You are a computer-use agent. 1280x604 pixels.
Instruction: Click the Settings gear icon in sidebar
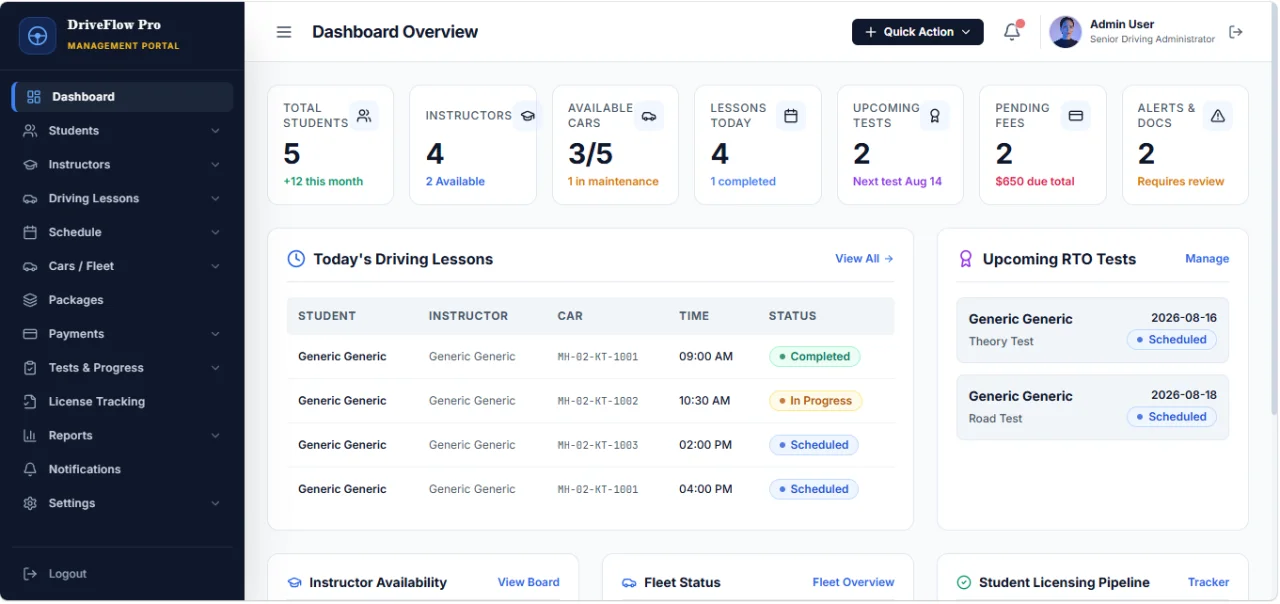point(30,503)
